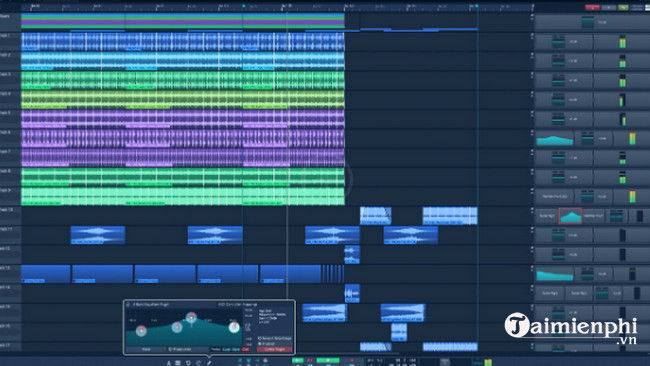Image resolution: width=650 pixels, height=366 pixels.
Task: Select first audio clip on Track 11
Action: [98, 235]
